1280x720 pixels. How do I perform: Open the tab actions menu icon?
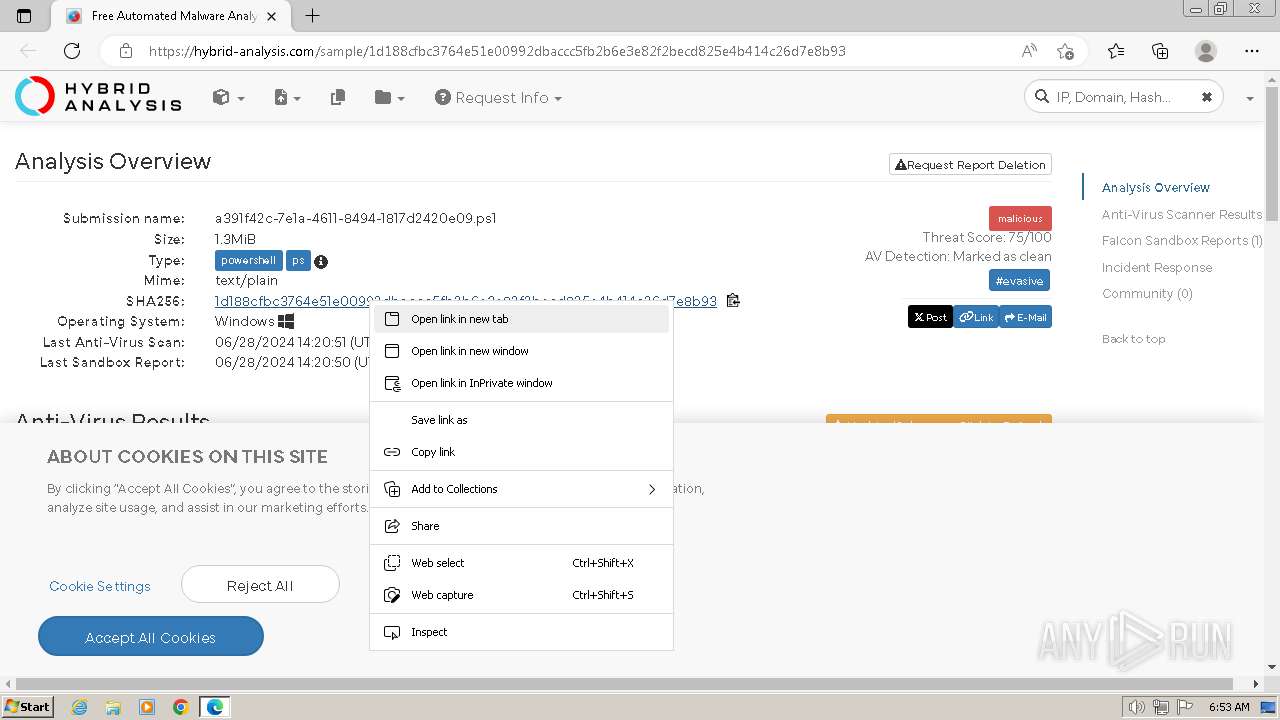pos(24,16)
